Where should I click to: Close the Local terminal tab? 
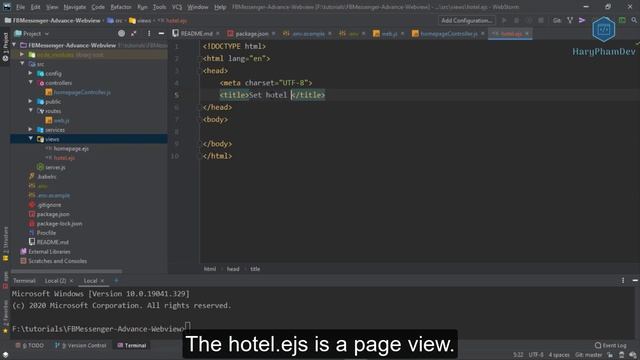click(x=102, y=281)
